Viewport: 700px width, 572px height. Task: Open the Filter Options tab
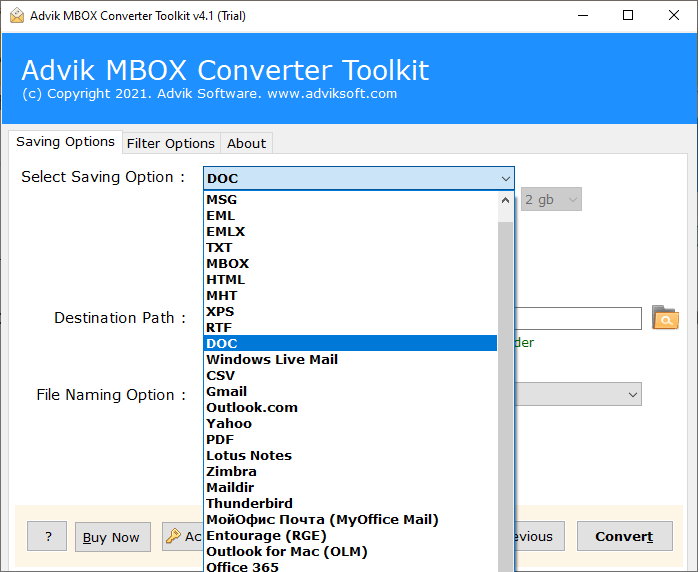point(171,143)
